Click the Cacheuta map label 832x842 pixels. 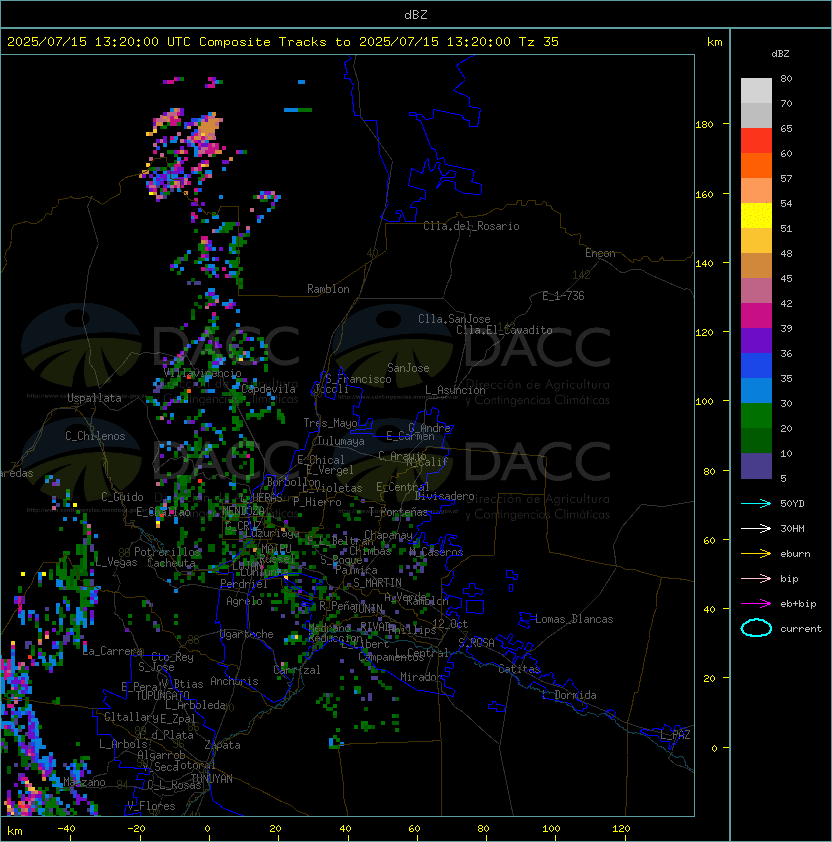click(x=171, y=563)
